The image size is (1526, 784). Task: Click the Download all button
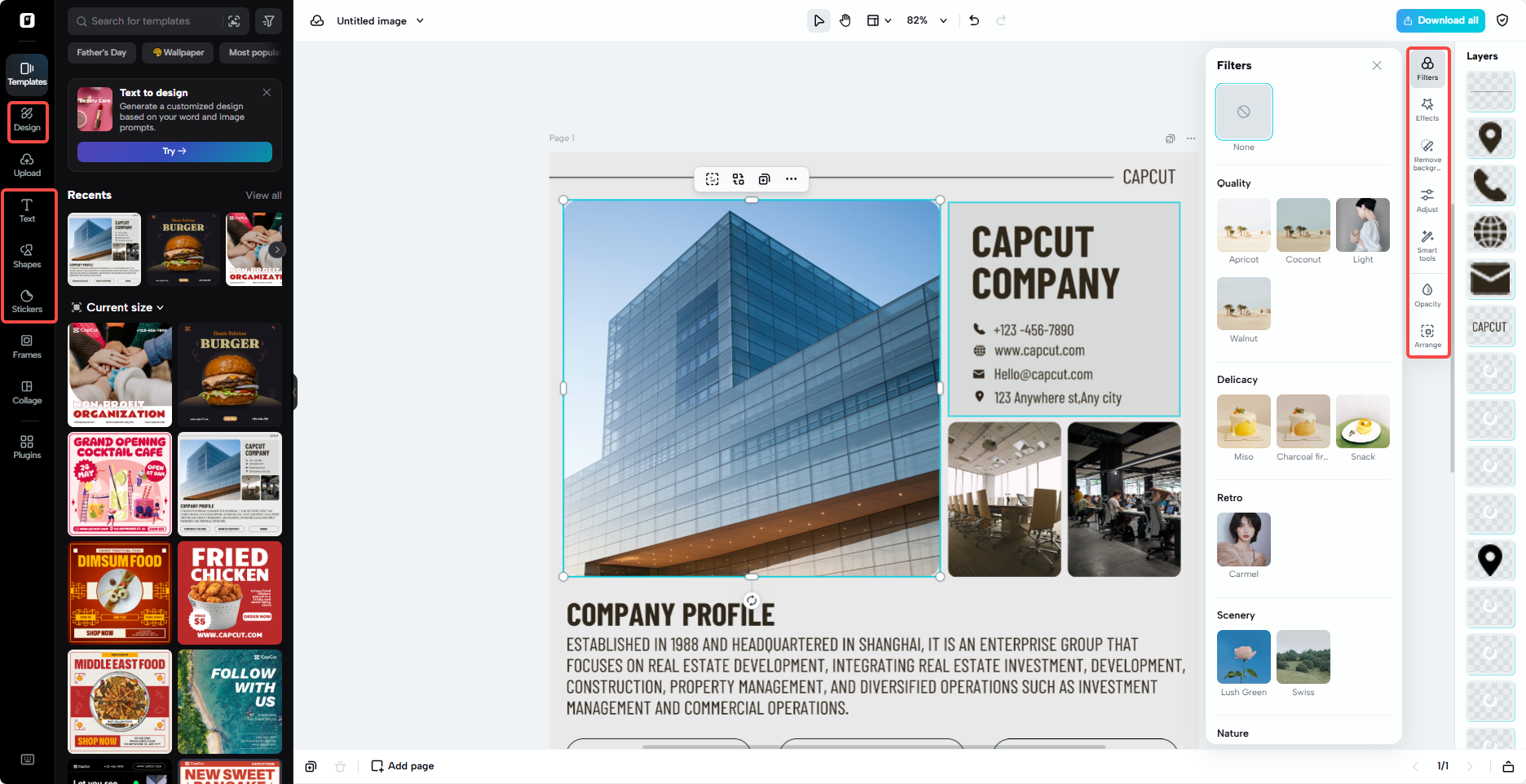click(x=1440, y=20)
